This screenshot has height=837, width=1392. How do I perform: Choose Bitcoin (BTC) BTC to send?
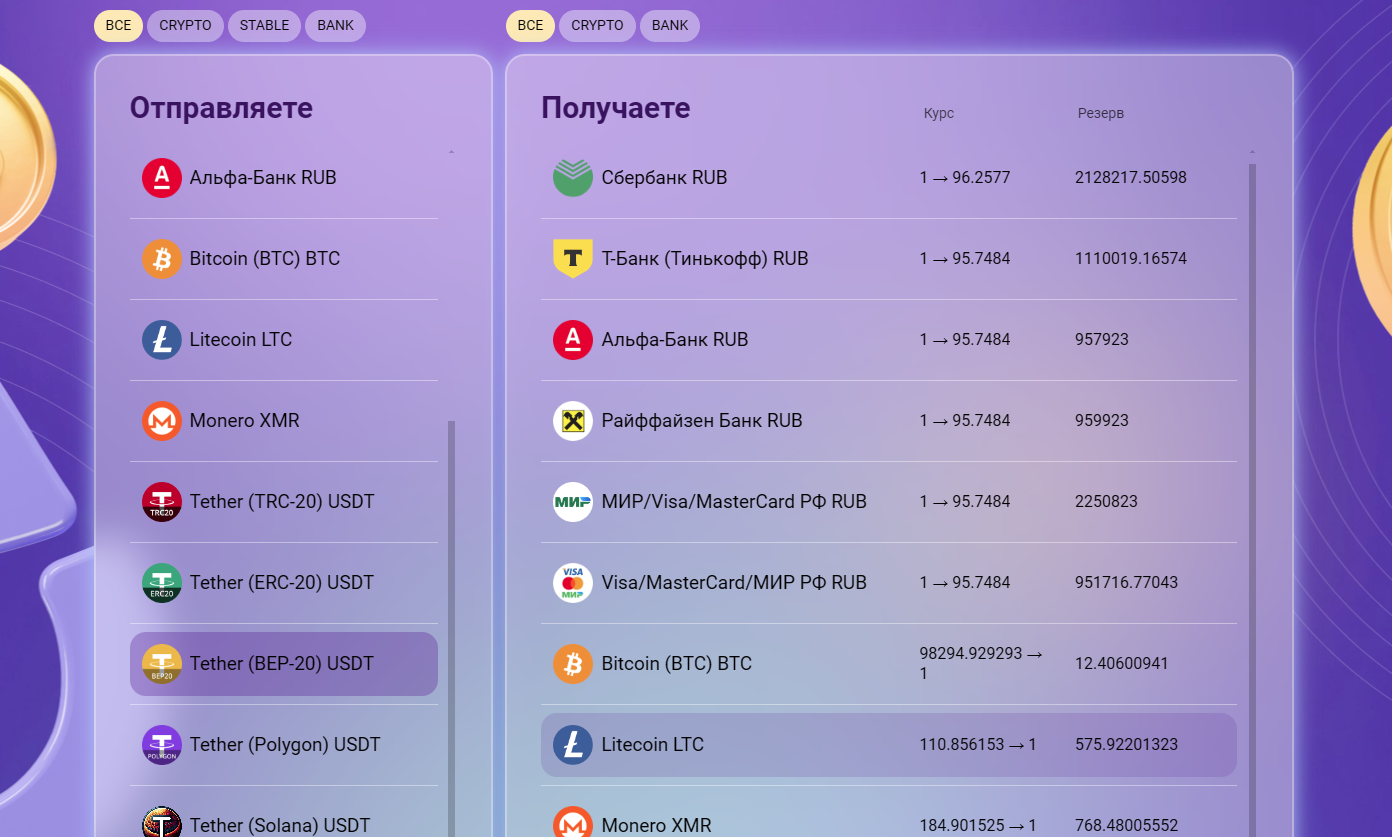[x=284, y=259]
